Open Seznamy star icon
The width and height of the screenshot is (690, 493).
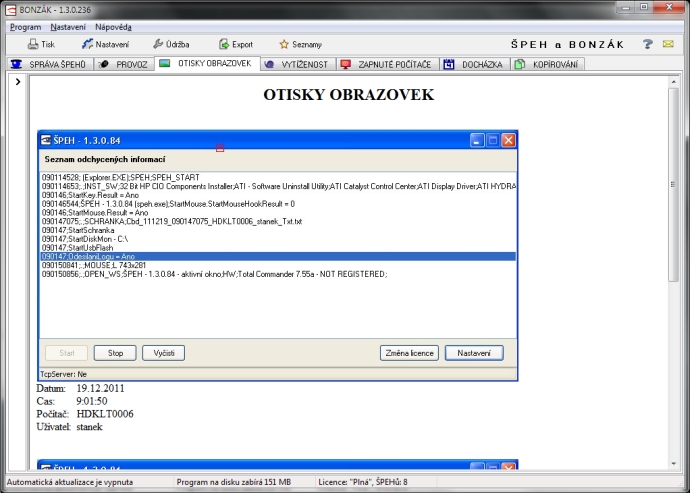(284, 44)
